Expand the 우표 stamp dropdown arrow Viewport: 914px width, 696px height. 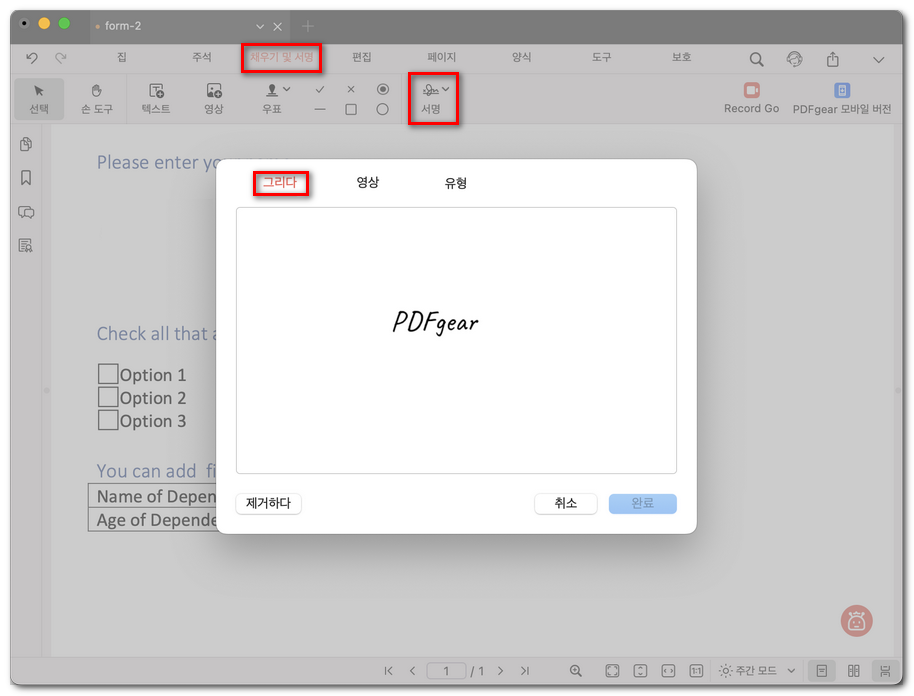tap(286, 89)
